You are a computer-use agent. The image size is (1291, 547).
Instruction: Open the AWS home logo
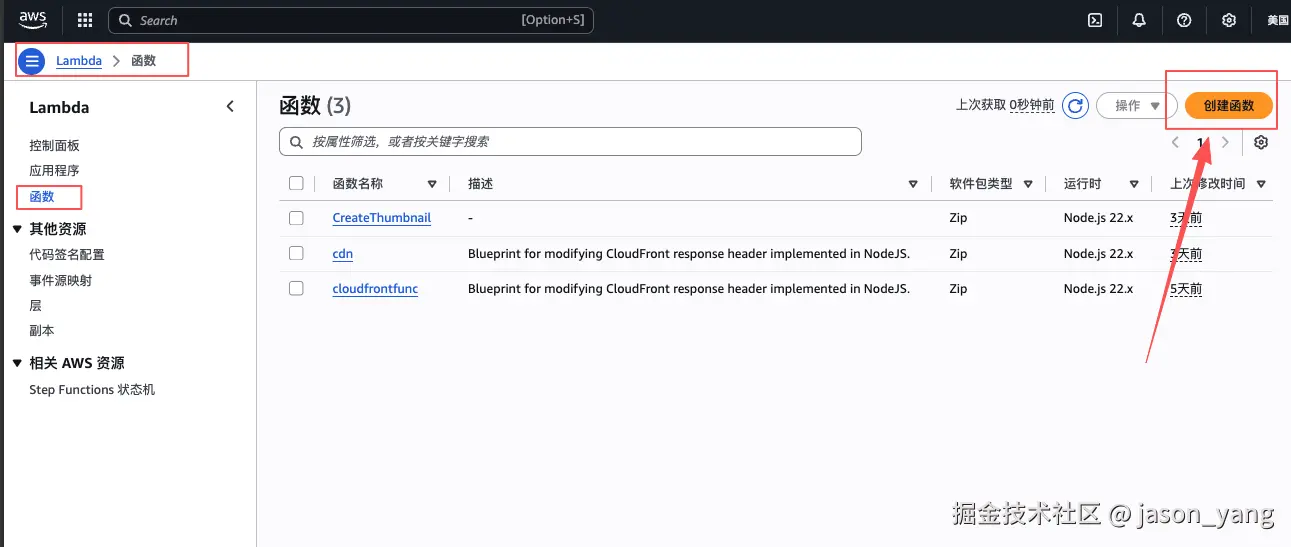pos(33,19)
